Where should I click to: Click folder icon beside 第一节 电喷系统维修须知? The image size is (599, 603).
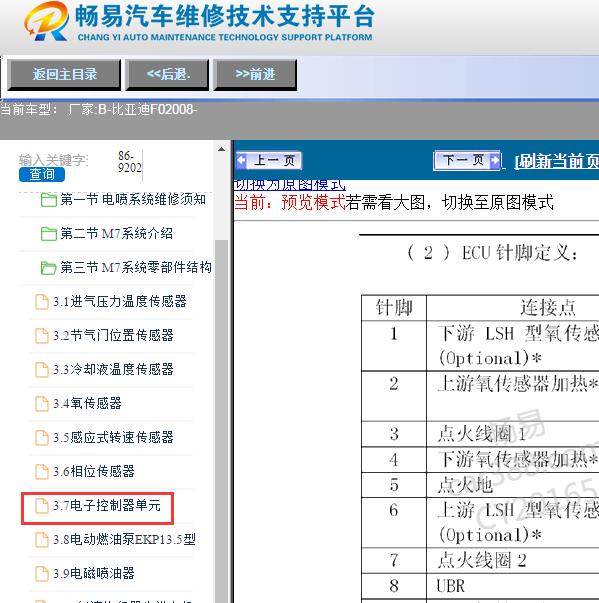[x=48, y=200]
